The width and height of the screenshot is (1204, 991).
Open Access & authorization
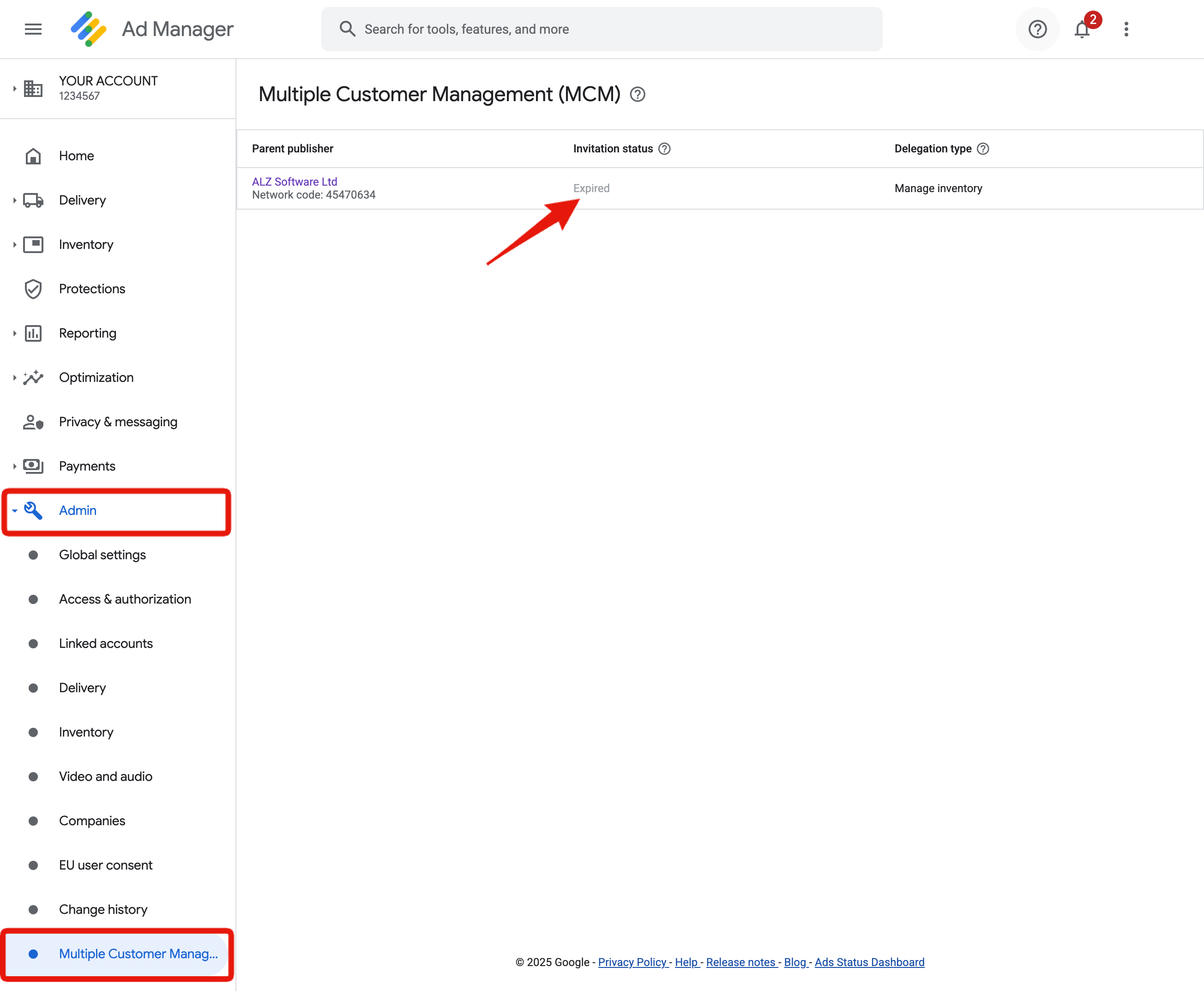coord(125,599)
